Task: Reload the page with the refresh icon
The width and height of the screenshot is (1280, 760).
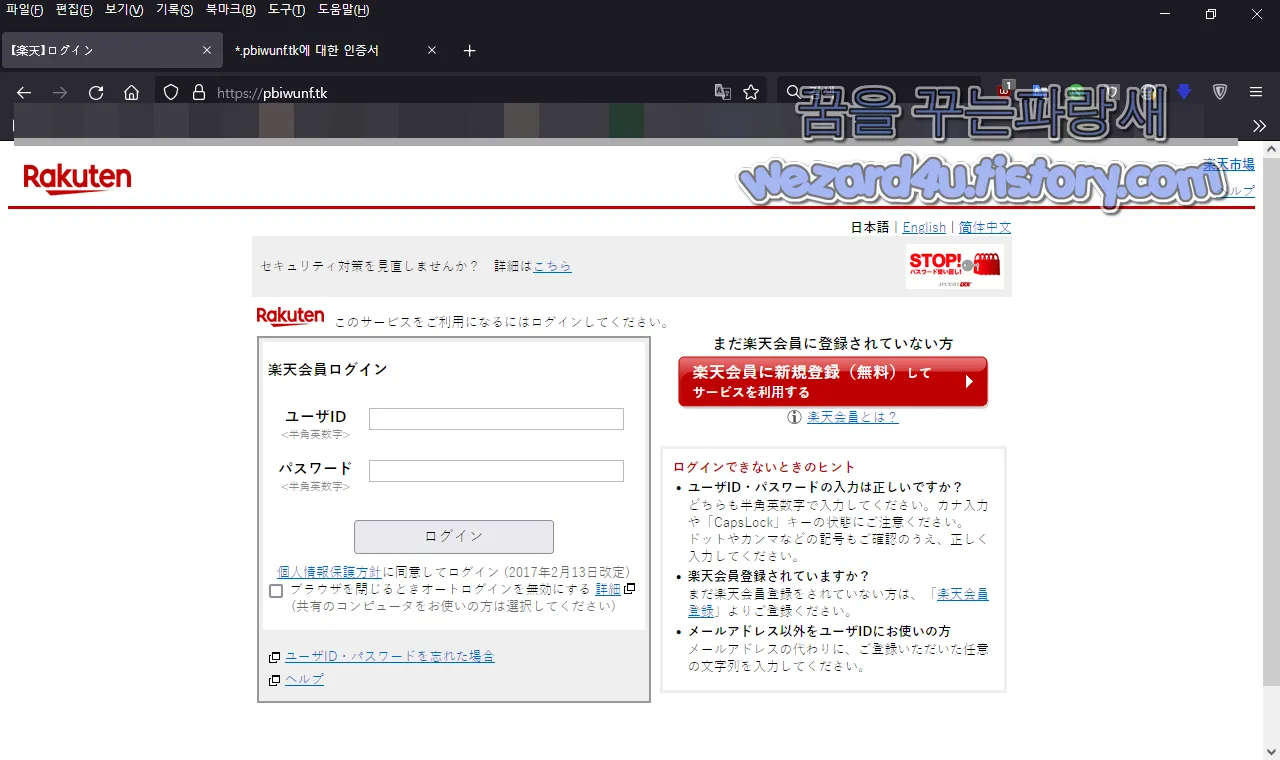Action: tap(96, 92)
